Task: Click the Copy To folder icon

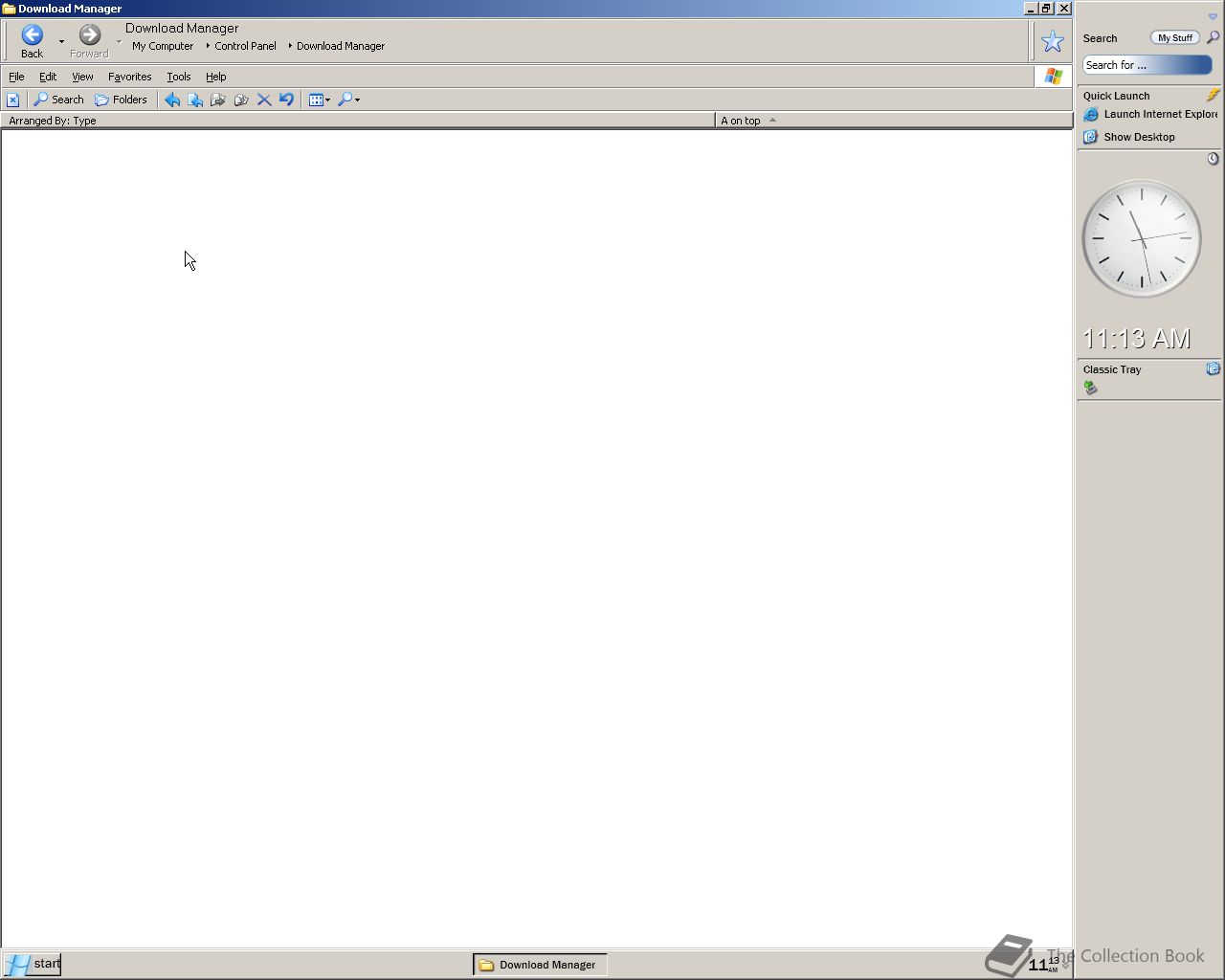Action: [x=241, y=100]
